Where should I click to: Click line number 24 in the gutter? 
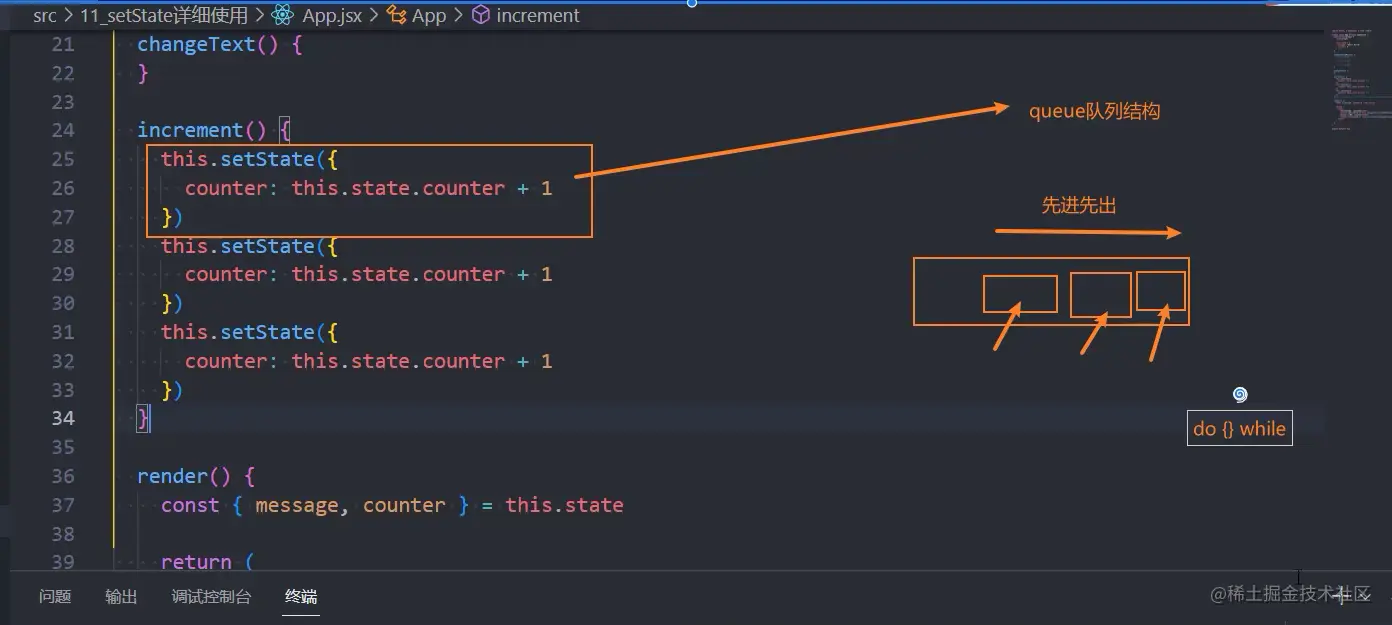coord(63,130)
